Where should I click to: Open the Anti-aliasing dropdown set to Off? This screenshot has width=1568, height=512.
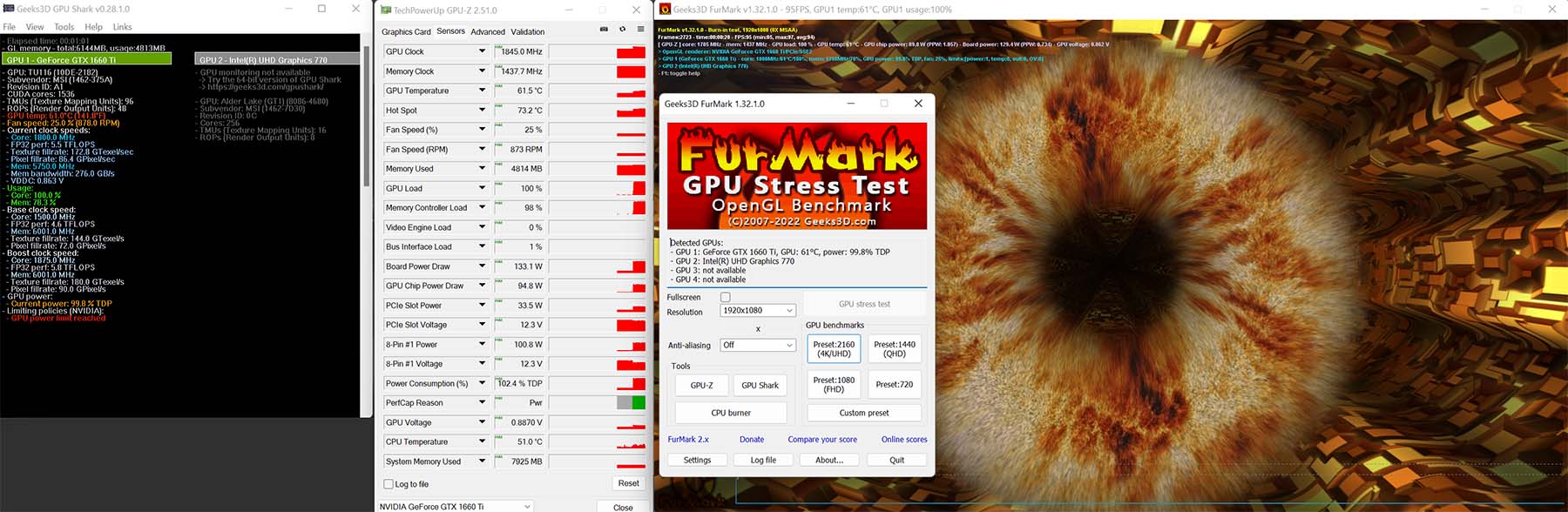[758, 346]
